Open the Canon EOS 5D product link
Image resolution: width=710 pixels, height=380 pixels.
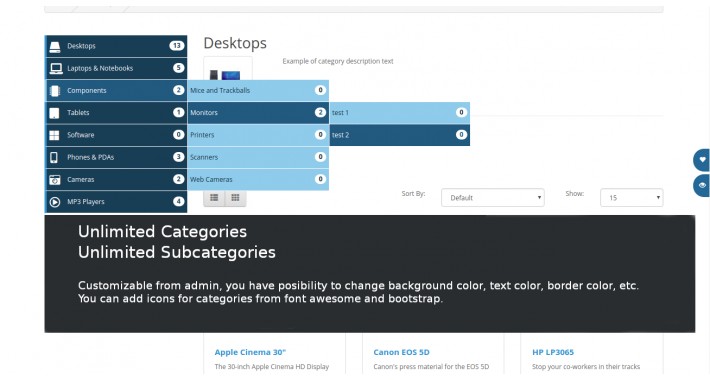click(x=401, y=352)
